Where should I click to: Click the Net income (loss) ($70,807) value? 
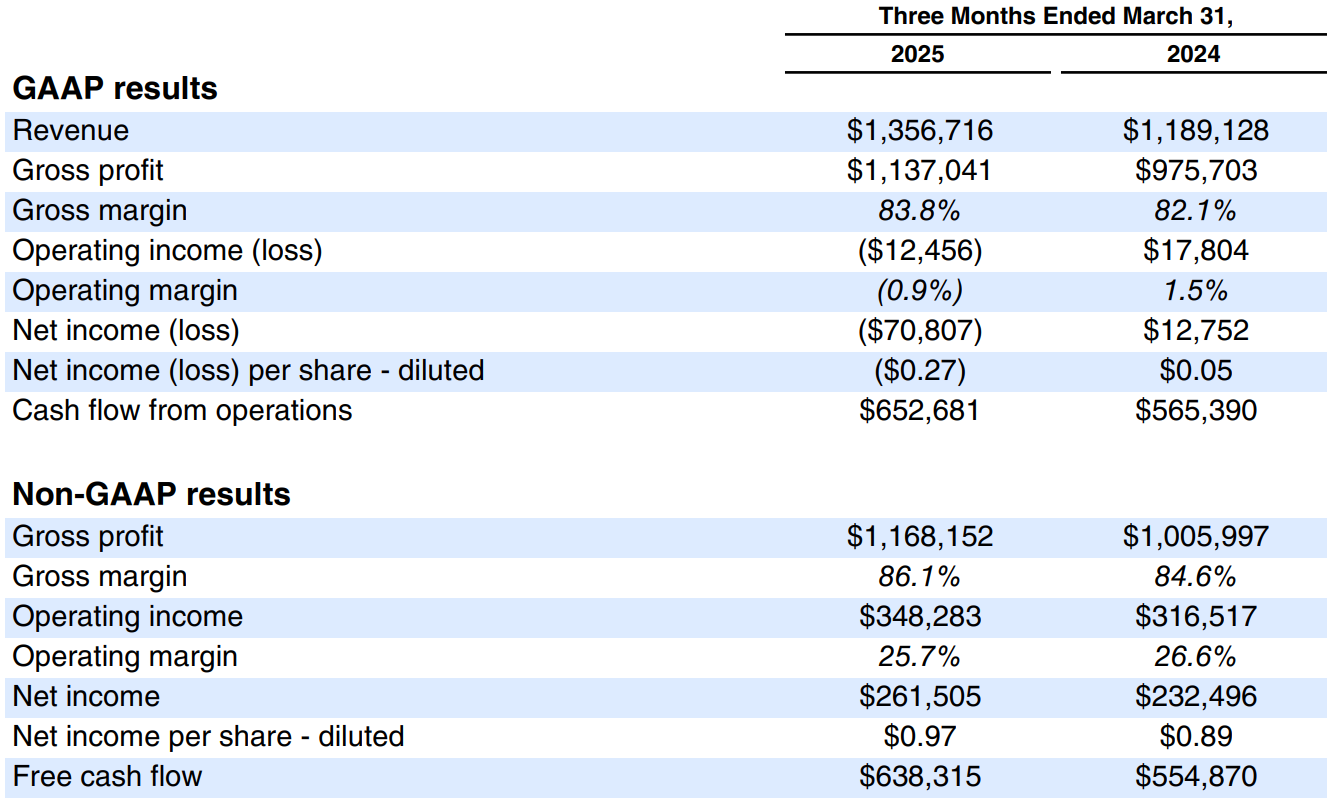coord(920,331)
